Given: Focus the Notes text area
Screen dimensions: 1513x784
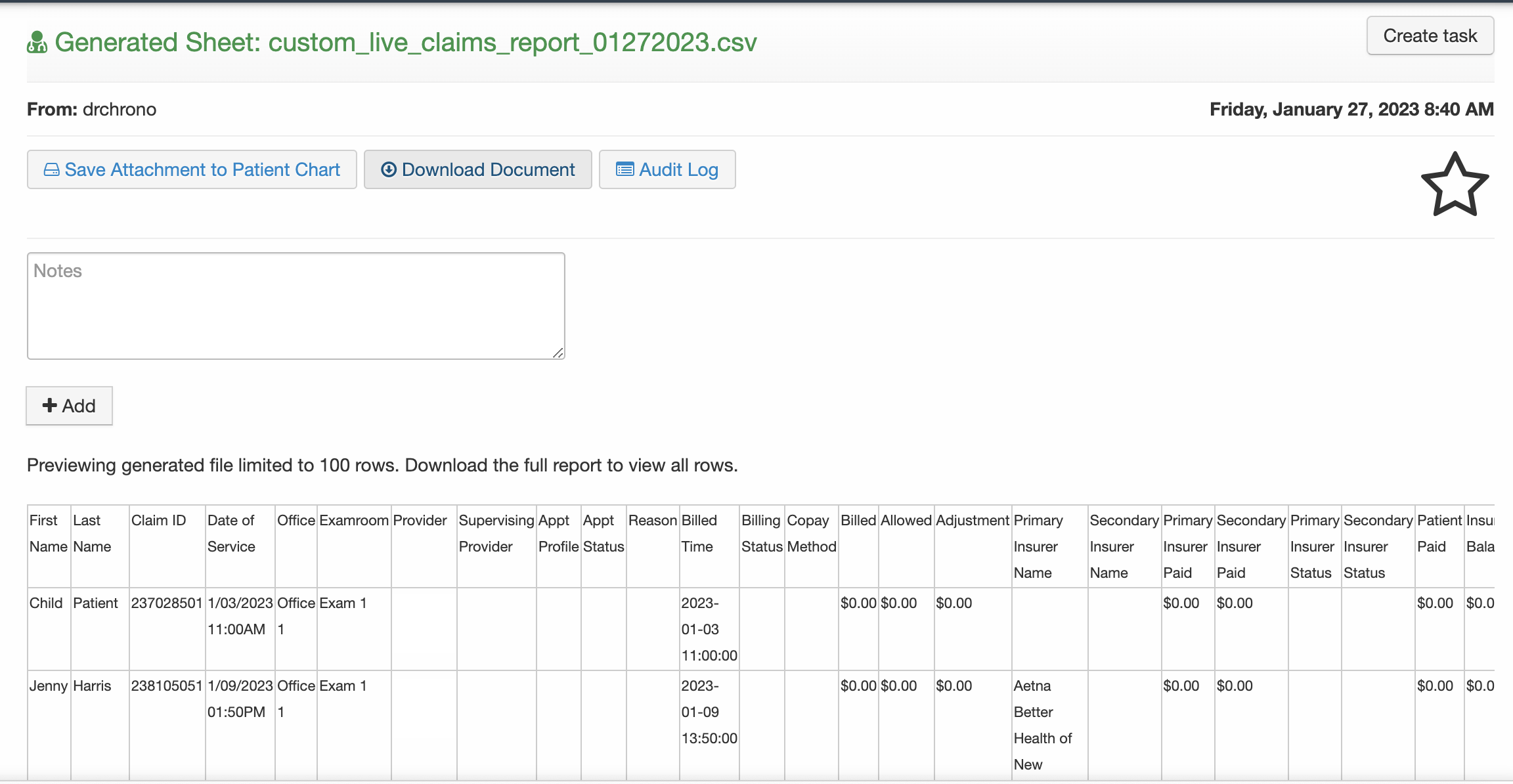Looking at the screenshot, I should click(296, 306).
